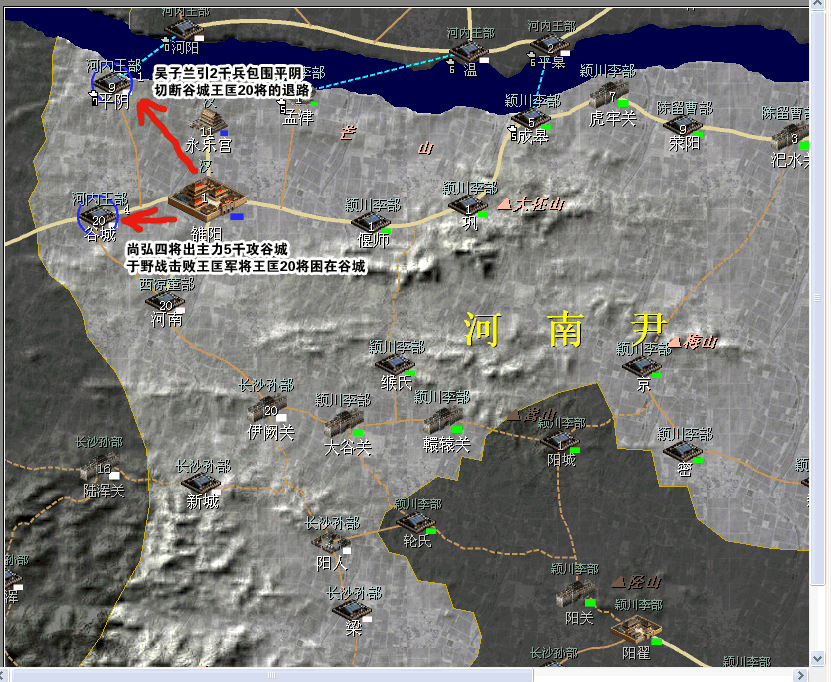The width and height of the screenshot is (831, 682).
Task: Click the 陈留曹部 label above 荥阳
Action: coord(685,108)
